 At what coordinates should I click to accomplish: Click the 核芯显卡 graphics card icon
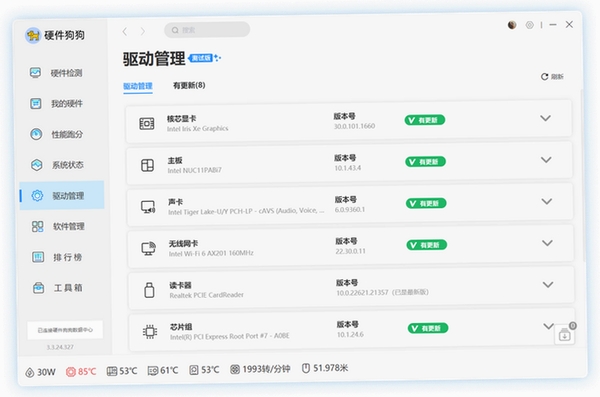(147, 123)
